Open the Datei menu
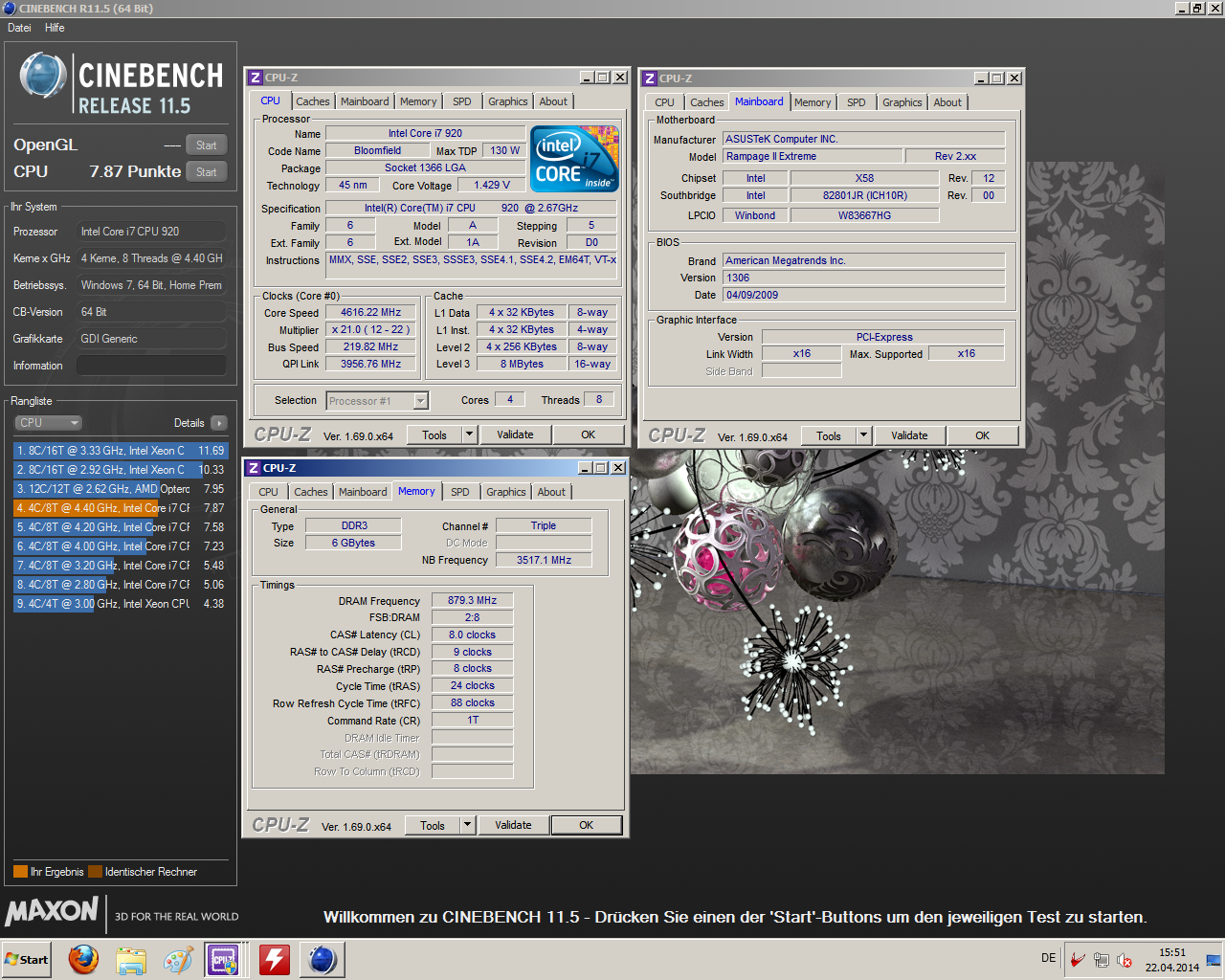The image size is (1225, 980). click(x=19, y=28)
